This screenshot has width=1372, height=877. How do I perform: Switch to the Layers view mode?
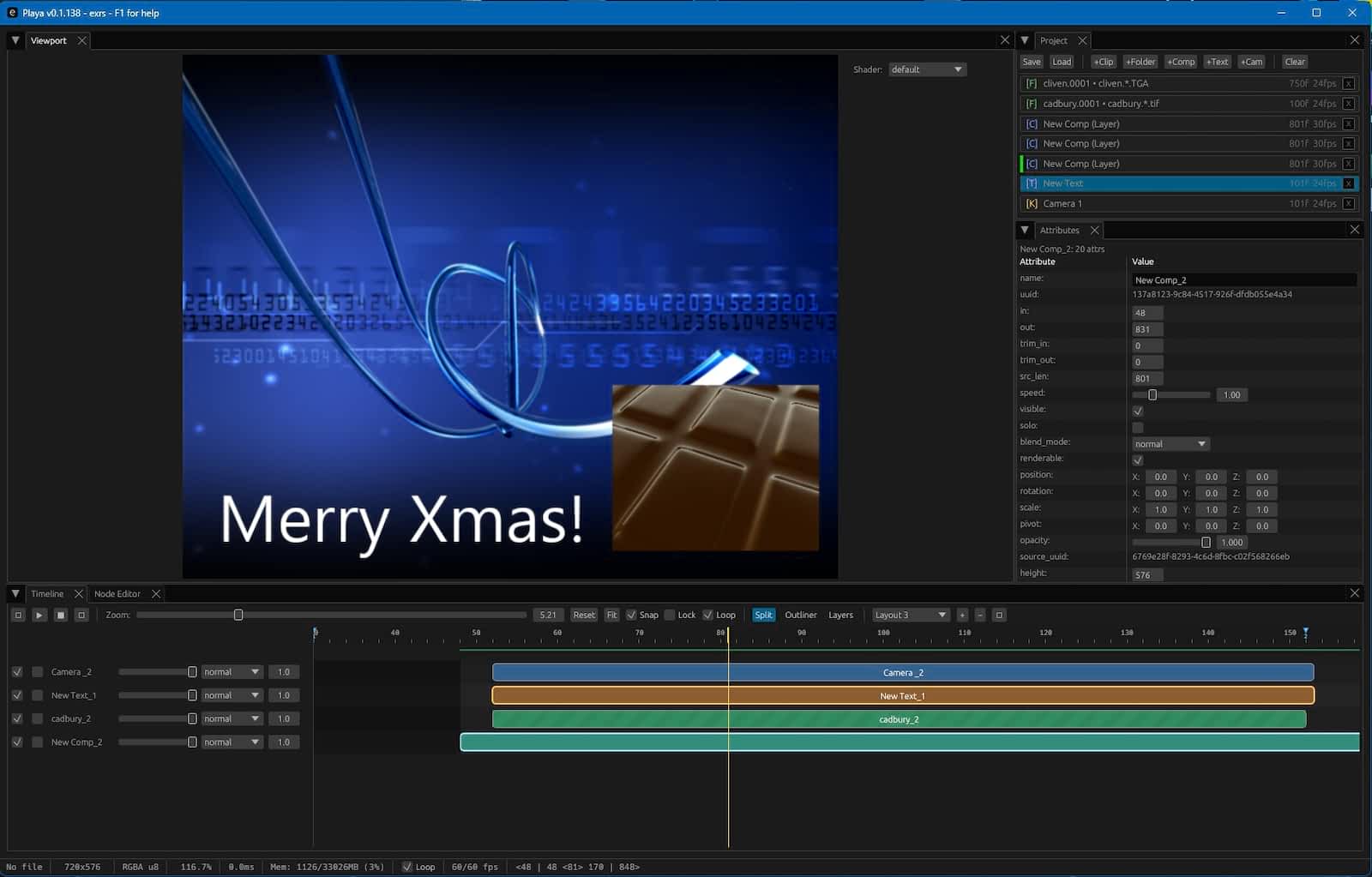840,615
